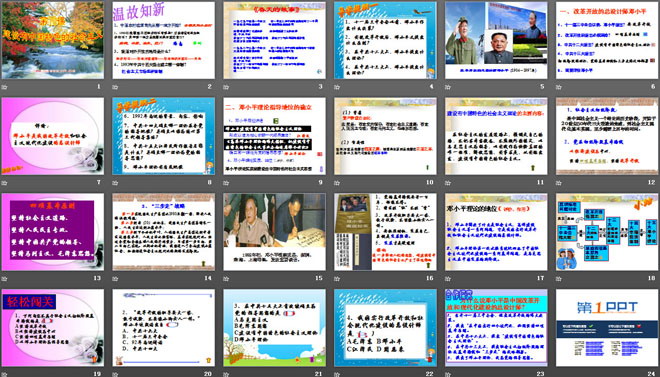Select slide 16 thumbnail with book cover image
Viewport: 660px width, 377px height.
(385, 232)
